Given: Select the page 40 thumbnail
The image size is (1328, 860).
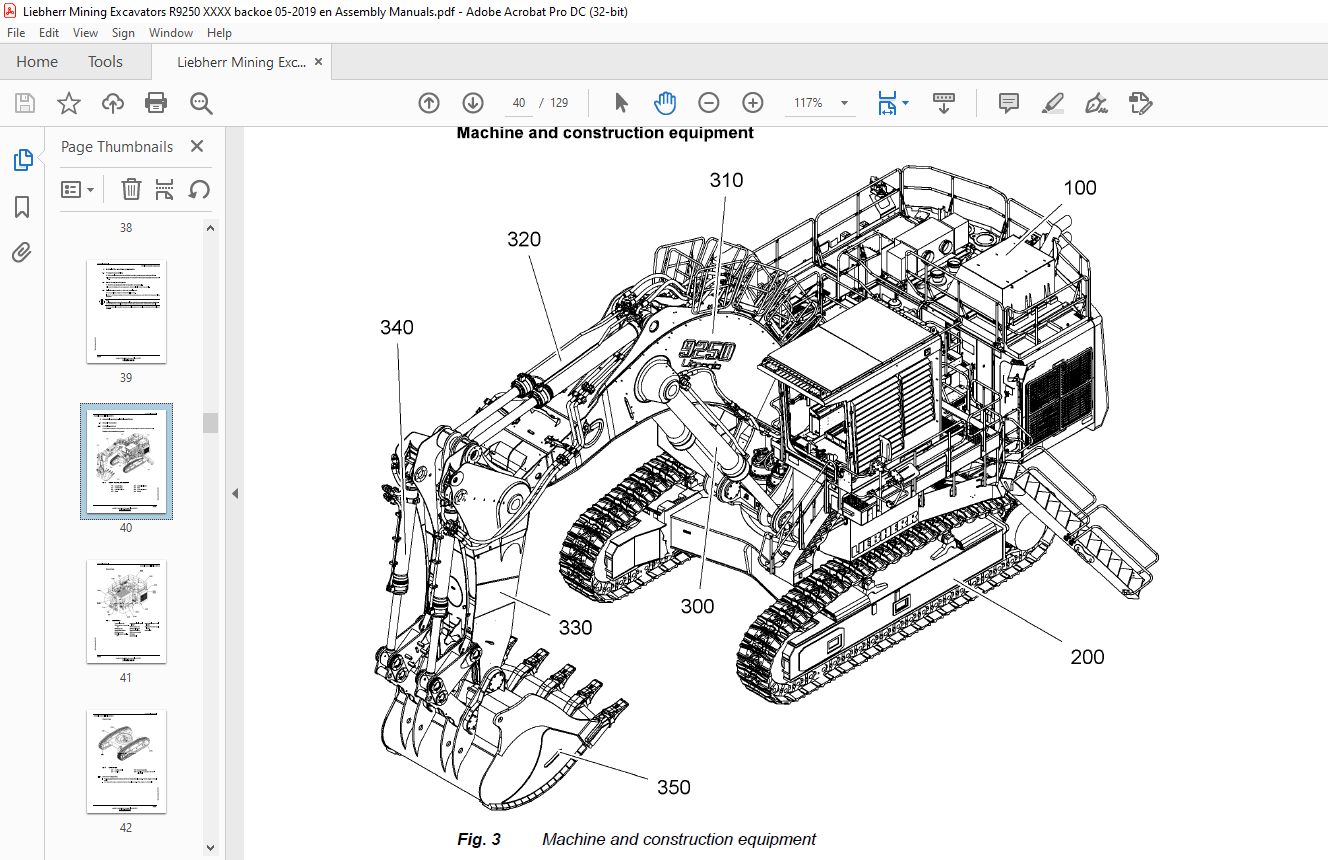Looking at the screenshot, I should pyautogui.click(x=126, y=462).
